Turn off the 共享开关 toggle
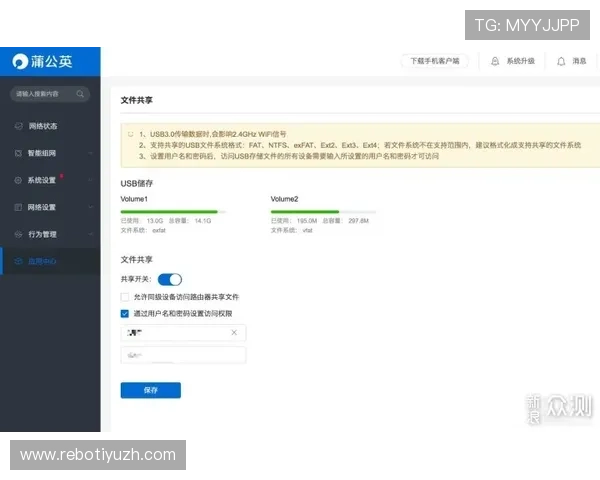Image resolution: width=600 pixels, height=480 pixels. tap(170, 279)
